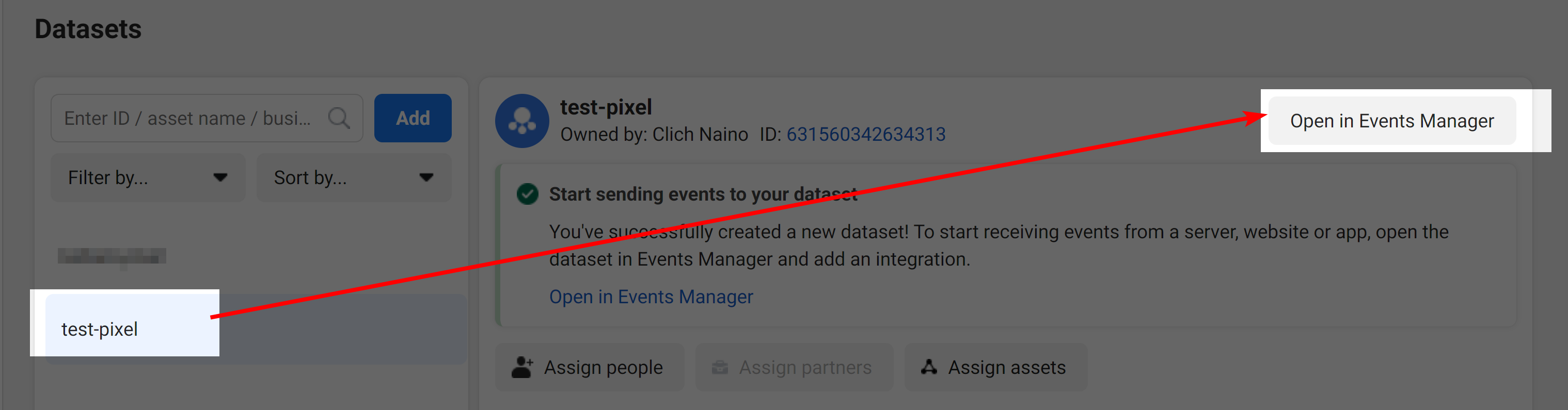Click the Sort by dropdown arrow
Screen dimensions: 1568x410
point(426,177)
